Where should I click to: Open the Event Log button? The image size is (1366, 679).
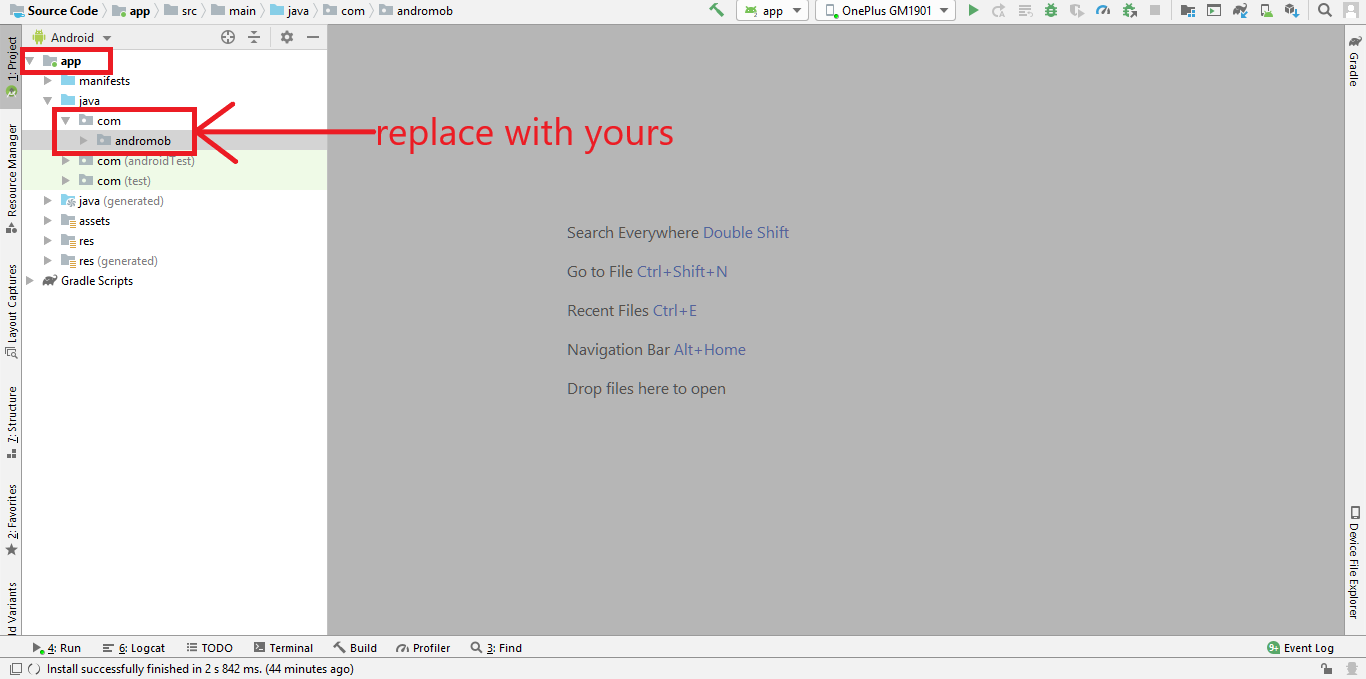tap(1300, 648)
